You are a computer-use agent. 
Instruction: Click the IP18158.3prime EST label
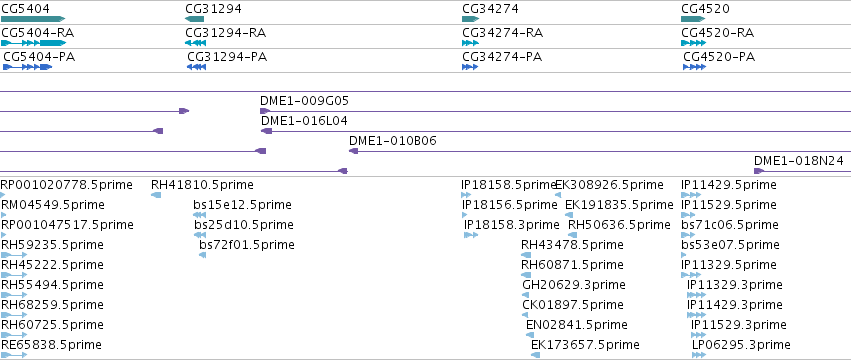511,225
